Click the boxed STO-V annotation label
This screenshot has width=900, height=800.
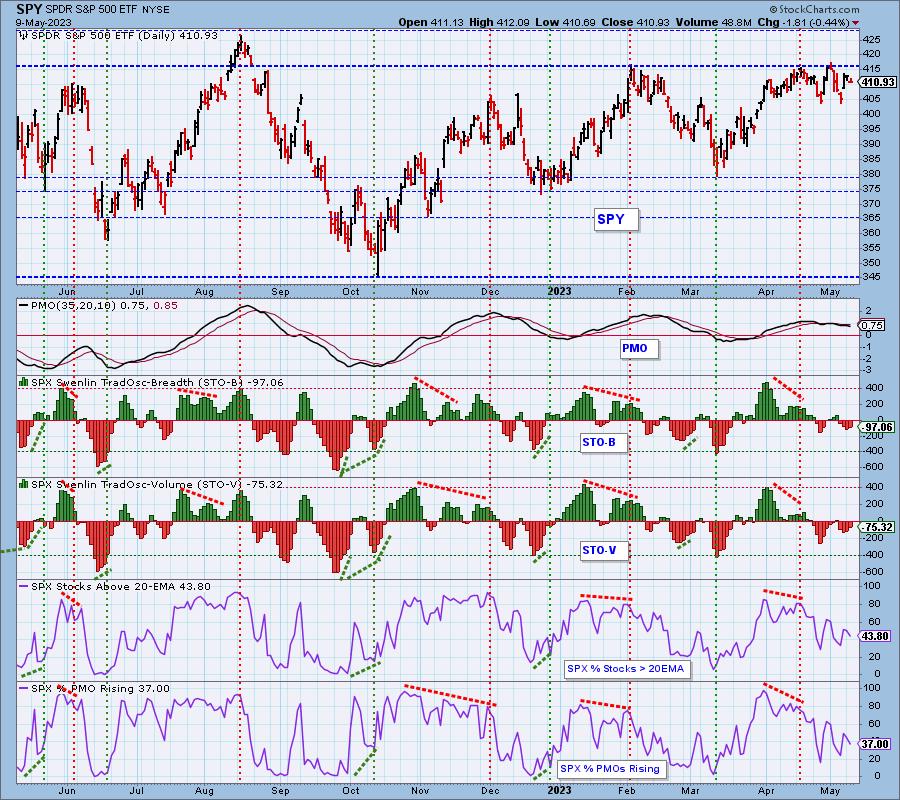(603, 550)
